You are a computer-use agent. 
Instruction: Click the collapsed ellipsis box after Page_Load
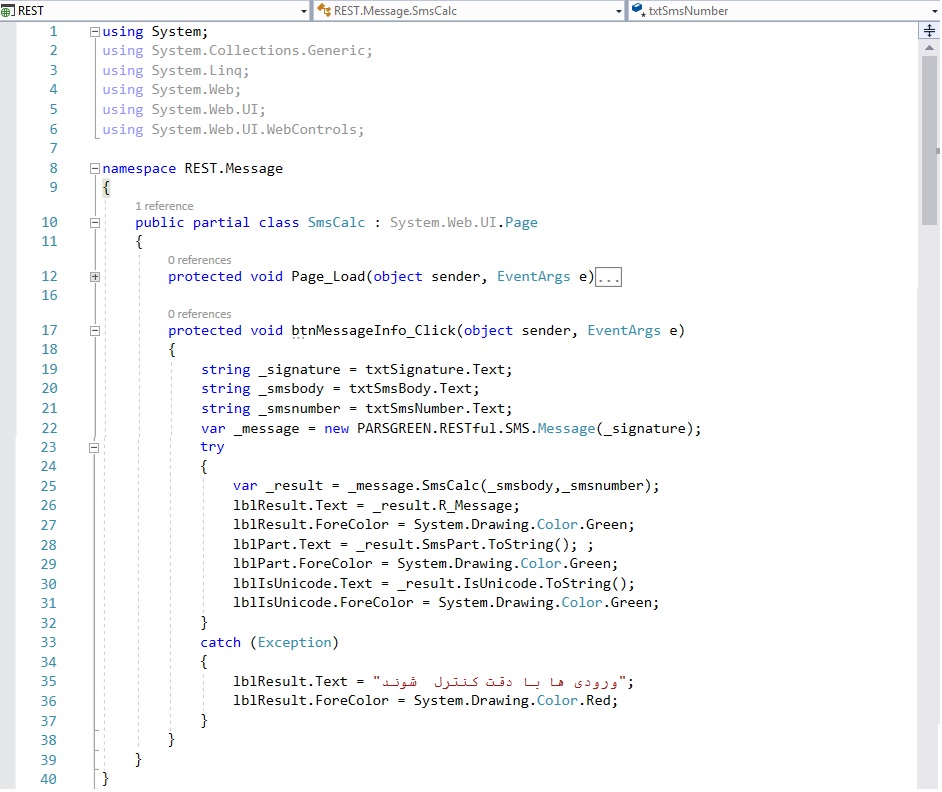click(608, 277)
